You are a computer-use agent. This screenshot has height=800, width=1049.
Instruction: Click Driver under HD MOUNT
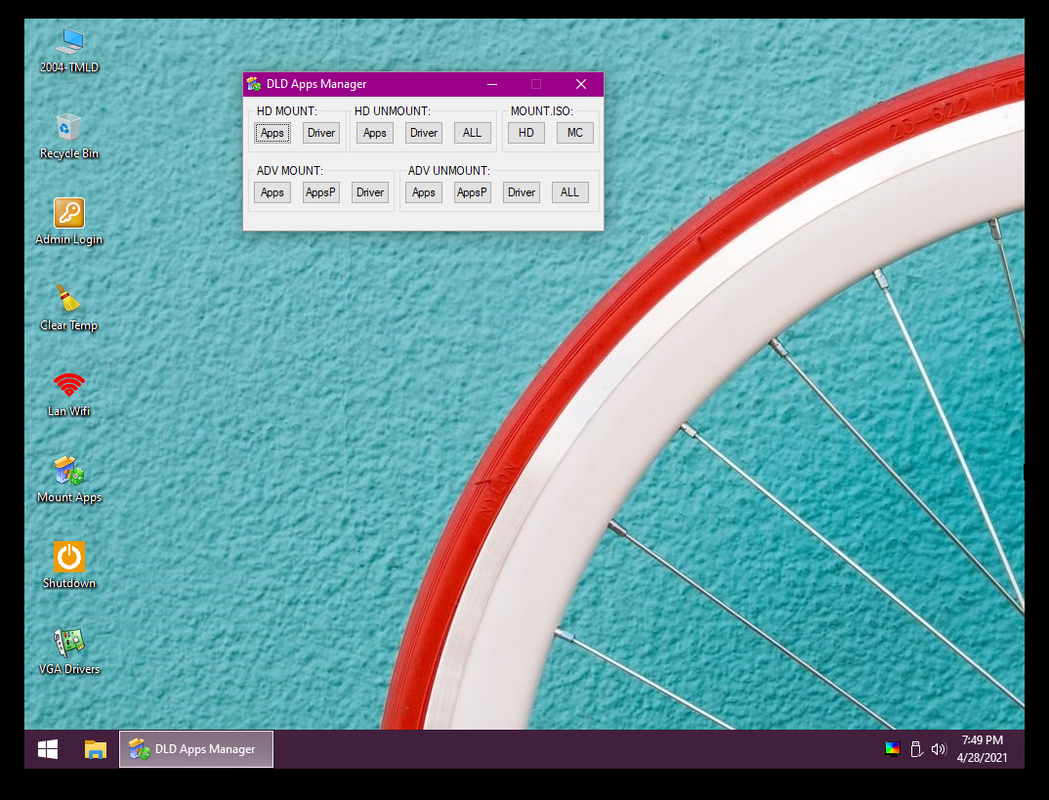pos(321,132)
